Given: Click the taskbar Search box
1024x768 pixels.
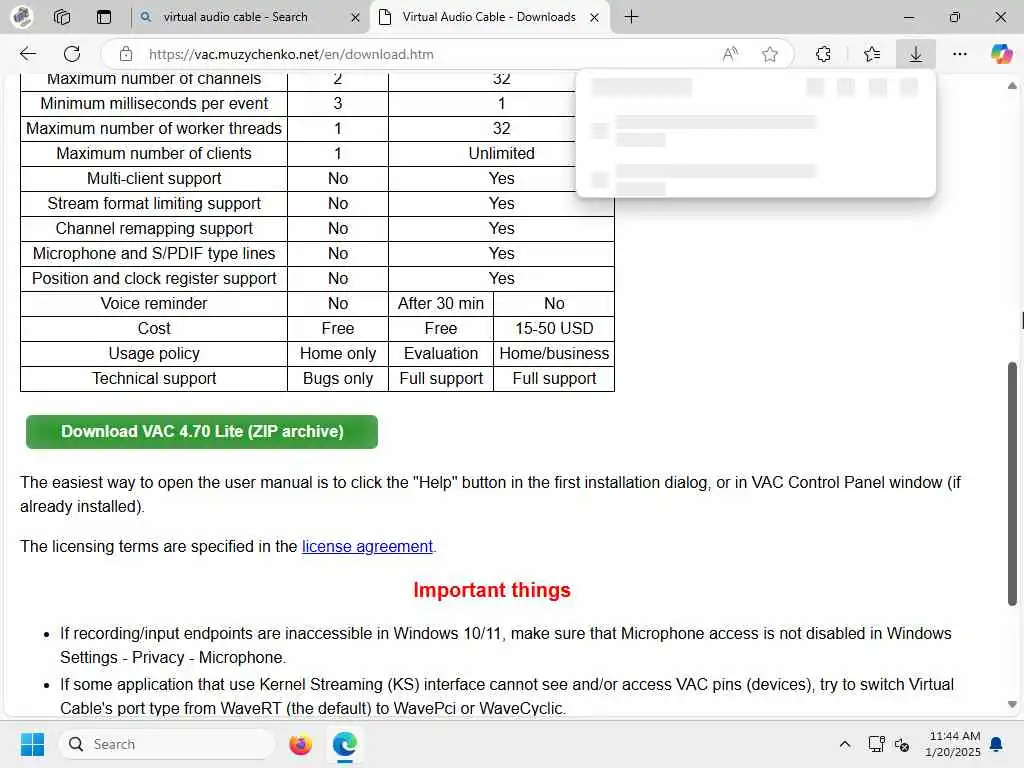Looking at the screenshot, I should [167, 744].
